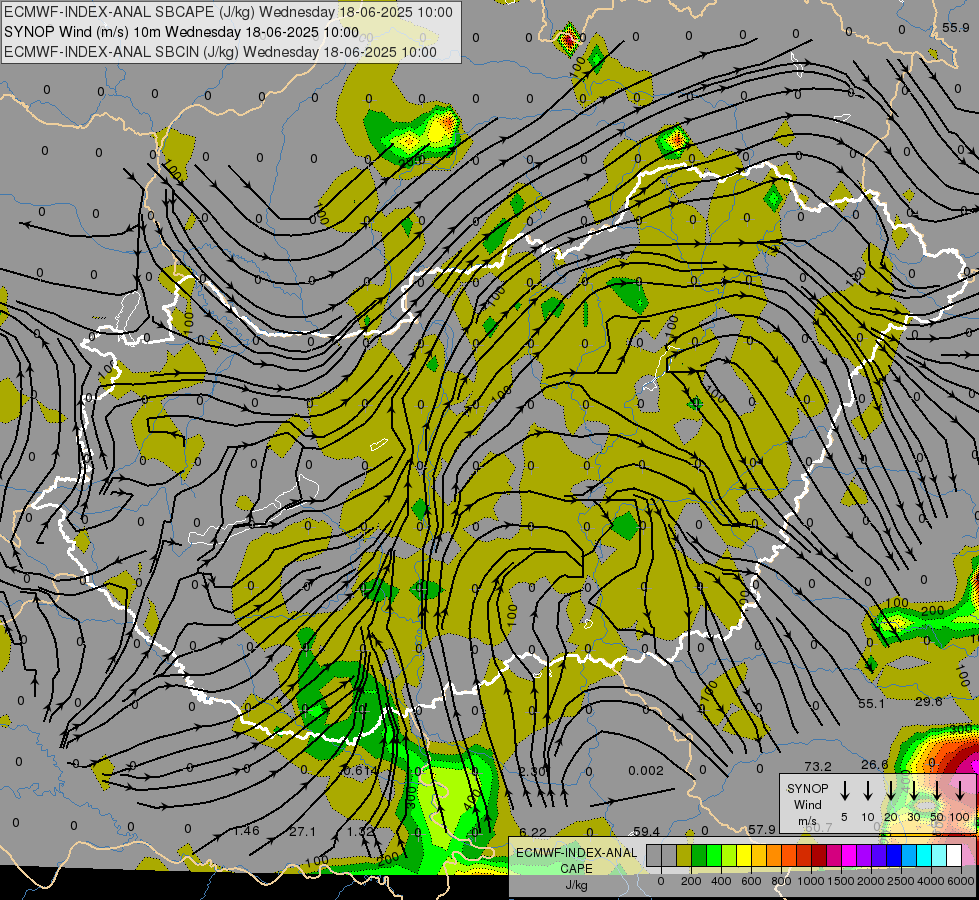Viewport: 979px width, 900px height.
Task: Select the bright magenta CAPE legend swatch
Action: coord(849,855)
